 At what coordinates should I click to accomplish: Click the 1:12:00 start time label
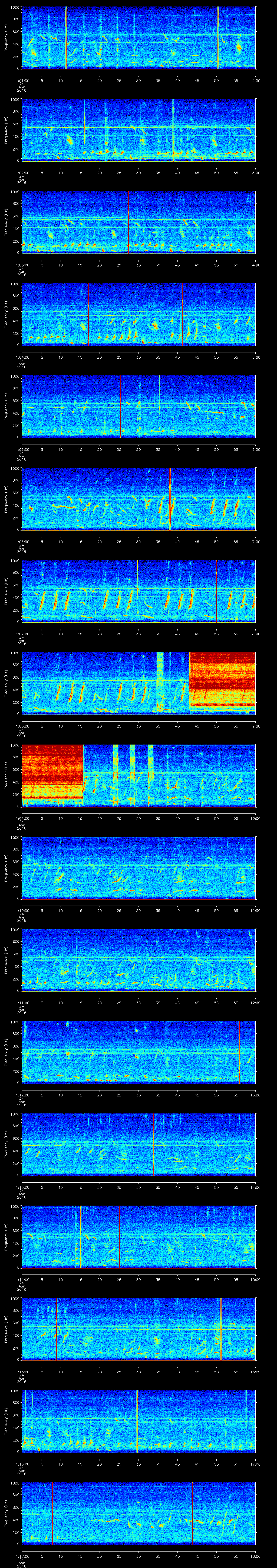pos(22,1095)
